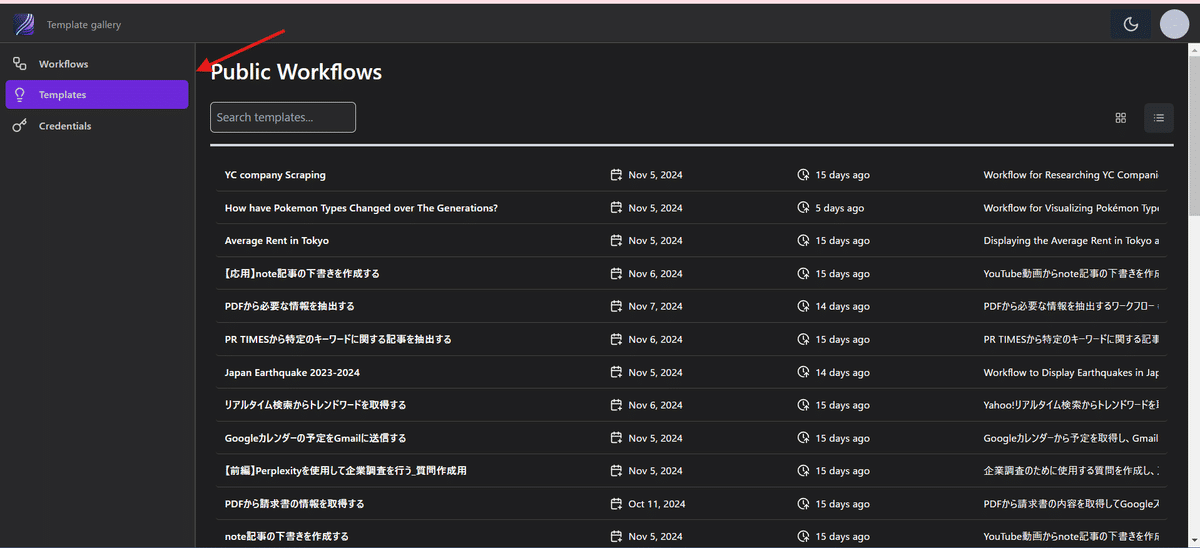The height and width of the screenshot is (548, 1200).
Task: Focus the Search templates input field
Action: click(283, 117)
